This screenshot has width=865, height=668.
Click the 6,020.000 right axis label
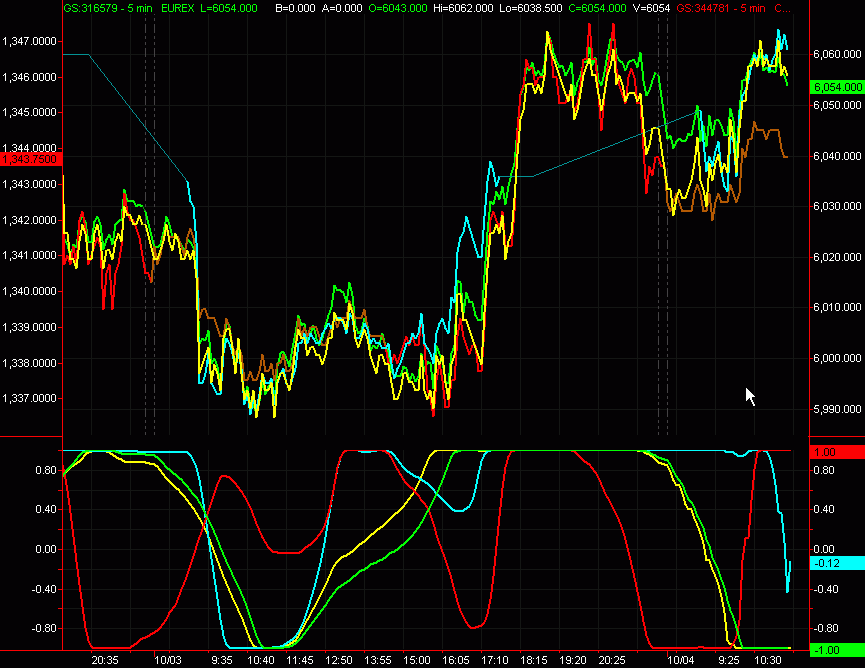point(837,257)
